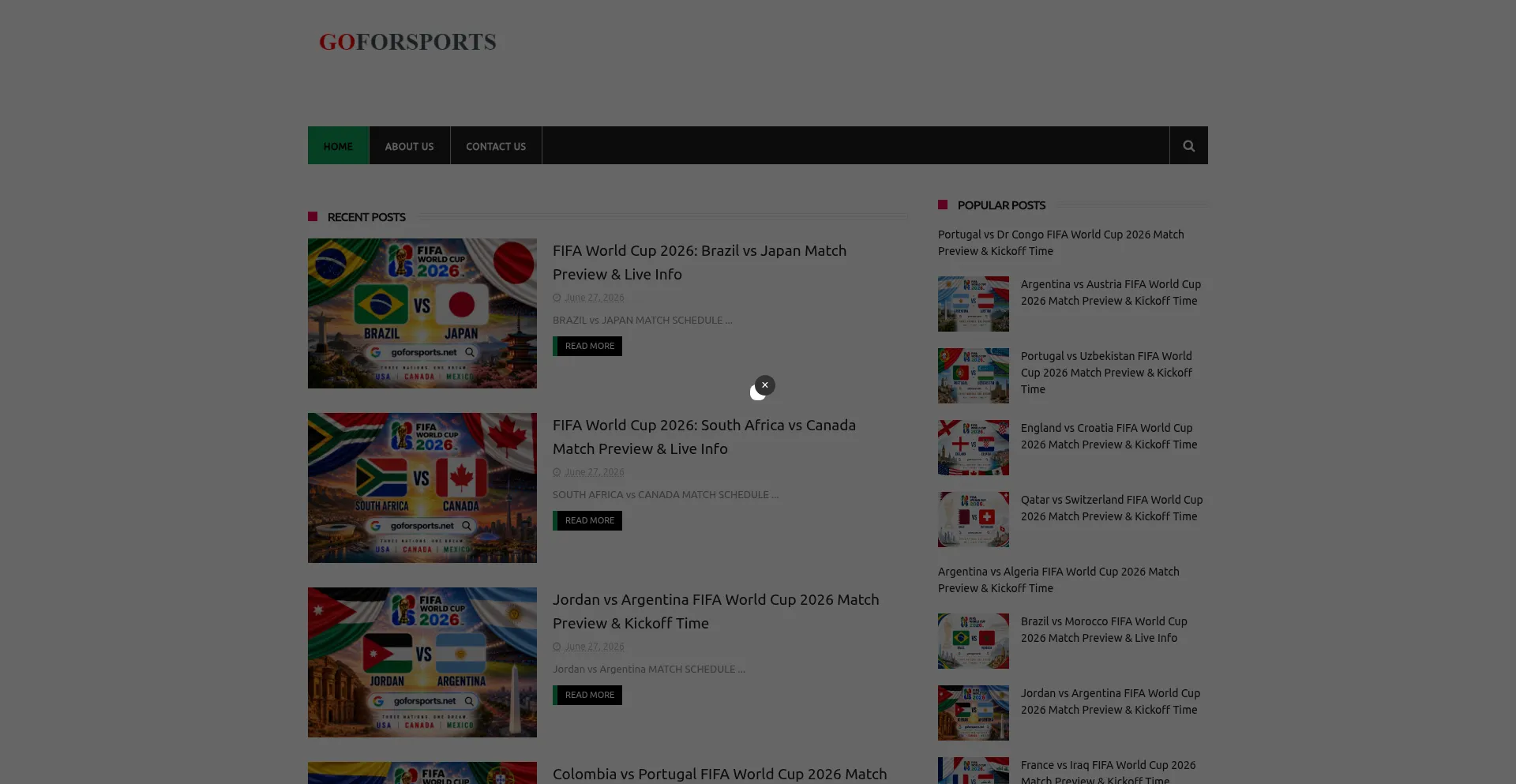Viewport: 1516px width, 784px height.
Task: Open Qatar vs Switzerland popular post link
Action: [x=1112, y=508]
